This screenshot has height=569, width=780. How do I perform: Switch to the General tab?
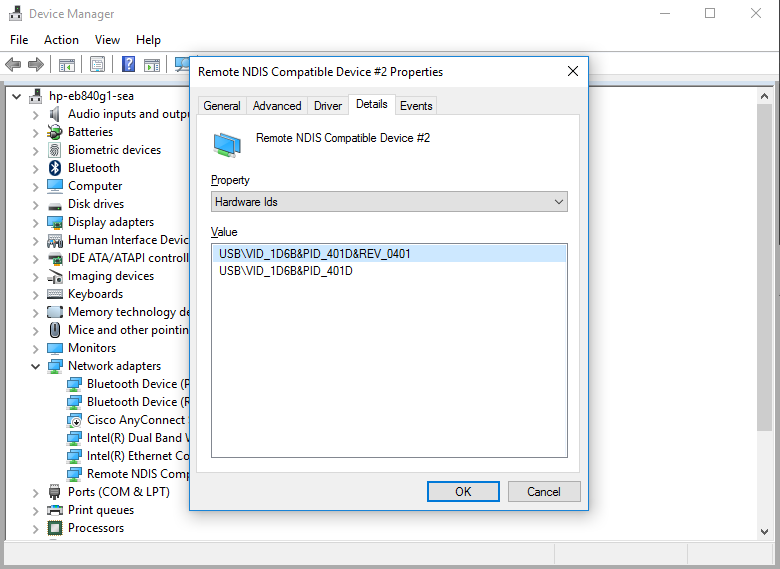(x=222, y=106)
